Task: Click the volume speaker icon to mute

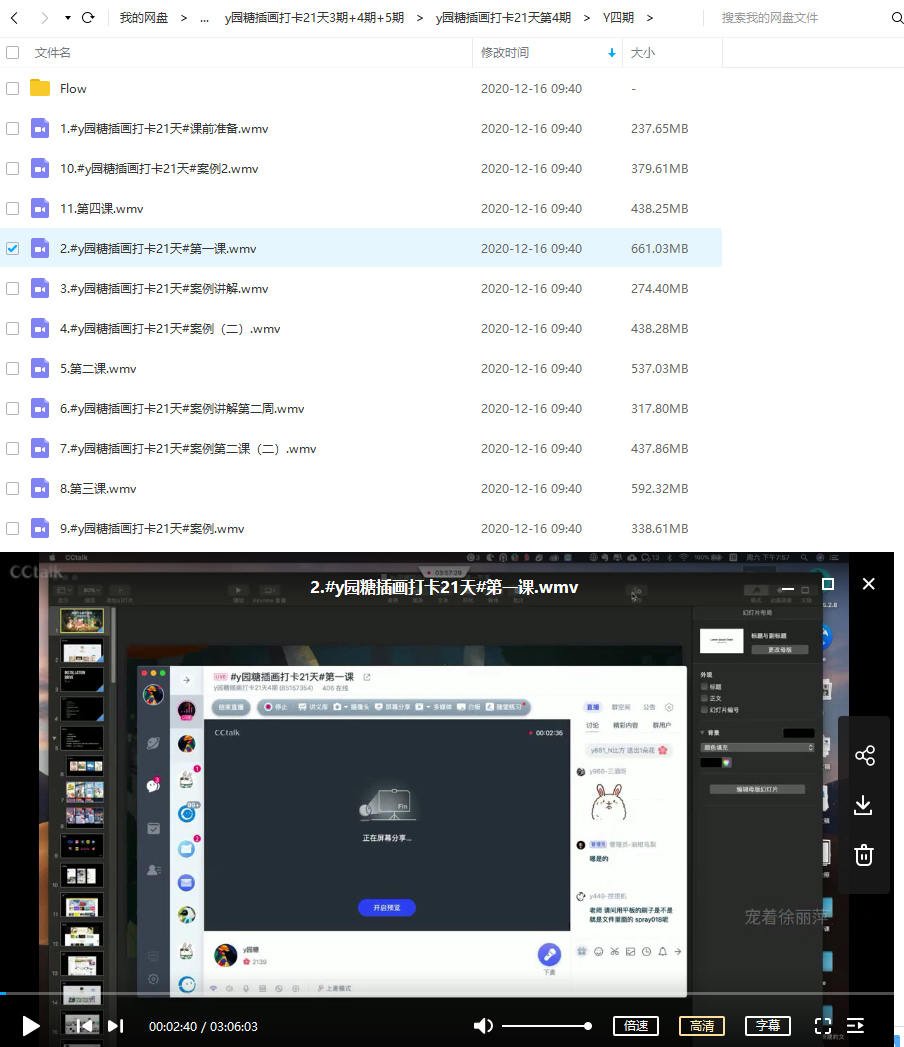Action: click(x=483, y=1025)
